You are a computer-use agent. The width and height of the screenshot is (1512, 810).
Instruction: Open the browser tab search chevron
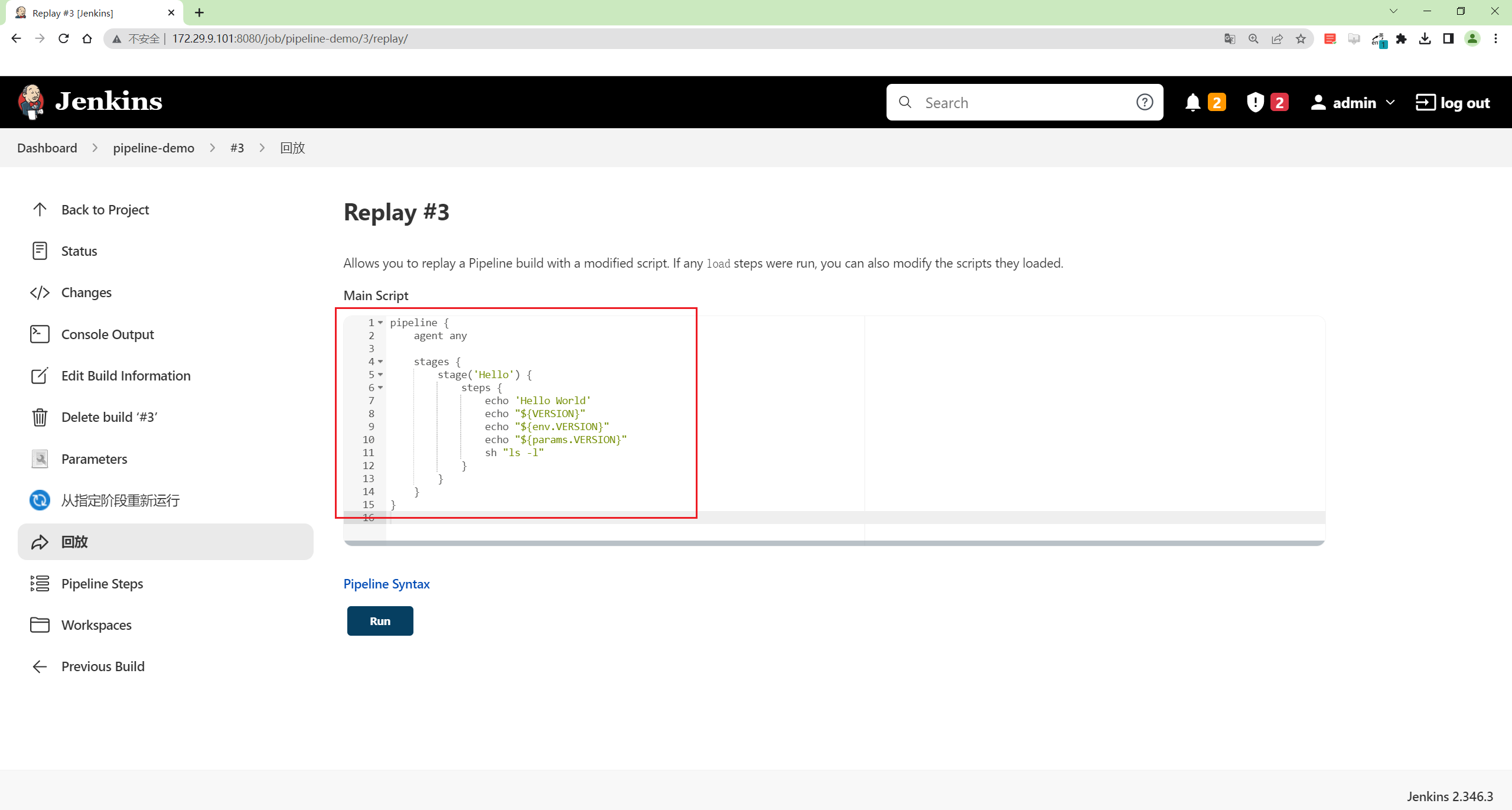pos(1393,11)
